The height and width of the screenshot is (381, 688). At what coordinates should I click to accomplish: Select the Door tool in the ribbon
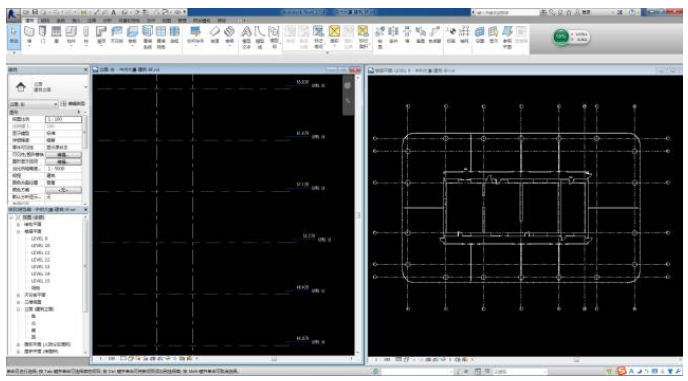(43, 35)
